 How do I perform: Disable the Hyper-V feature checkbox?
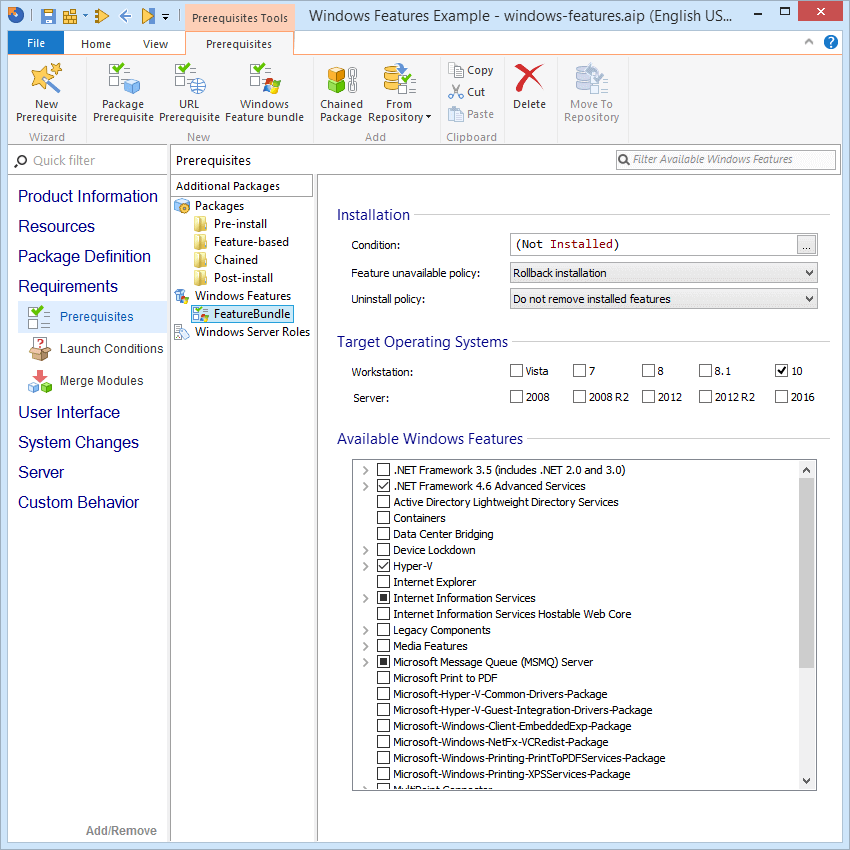pyautogui.click(x=382, y=565)
